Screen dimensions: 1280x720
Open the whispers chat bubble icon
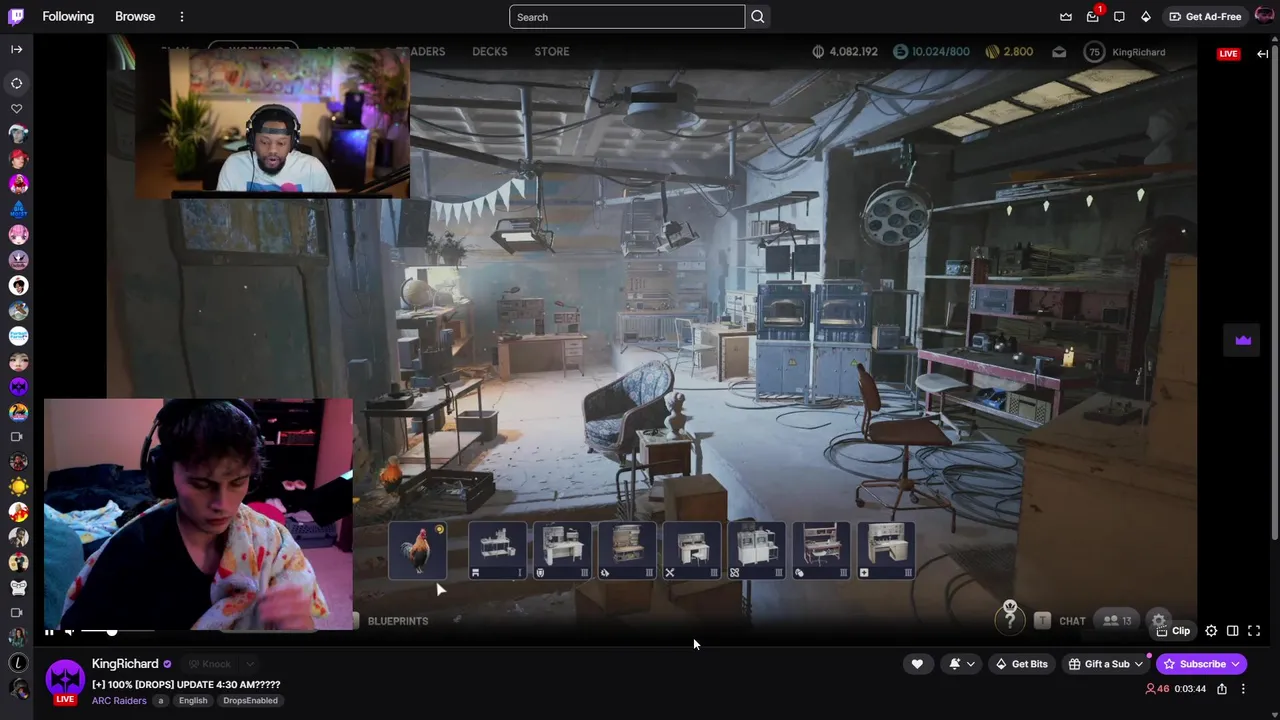pos(1119,16)
